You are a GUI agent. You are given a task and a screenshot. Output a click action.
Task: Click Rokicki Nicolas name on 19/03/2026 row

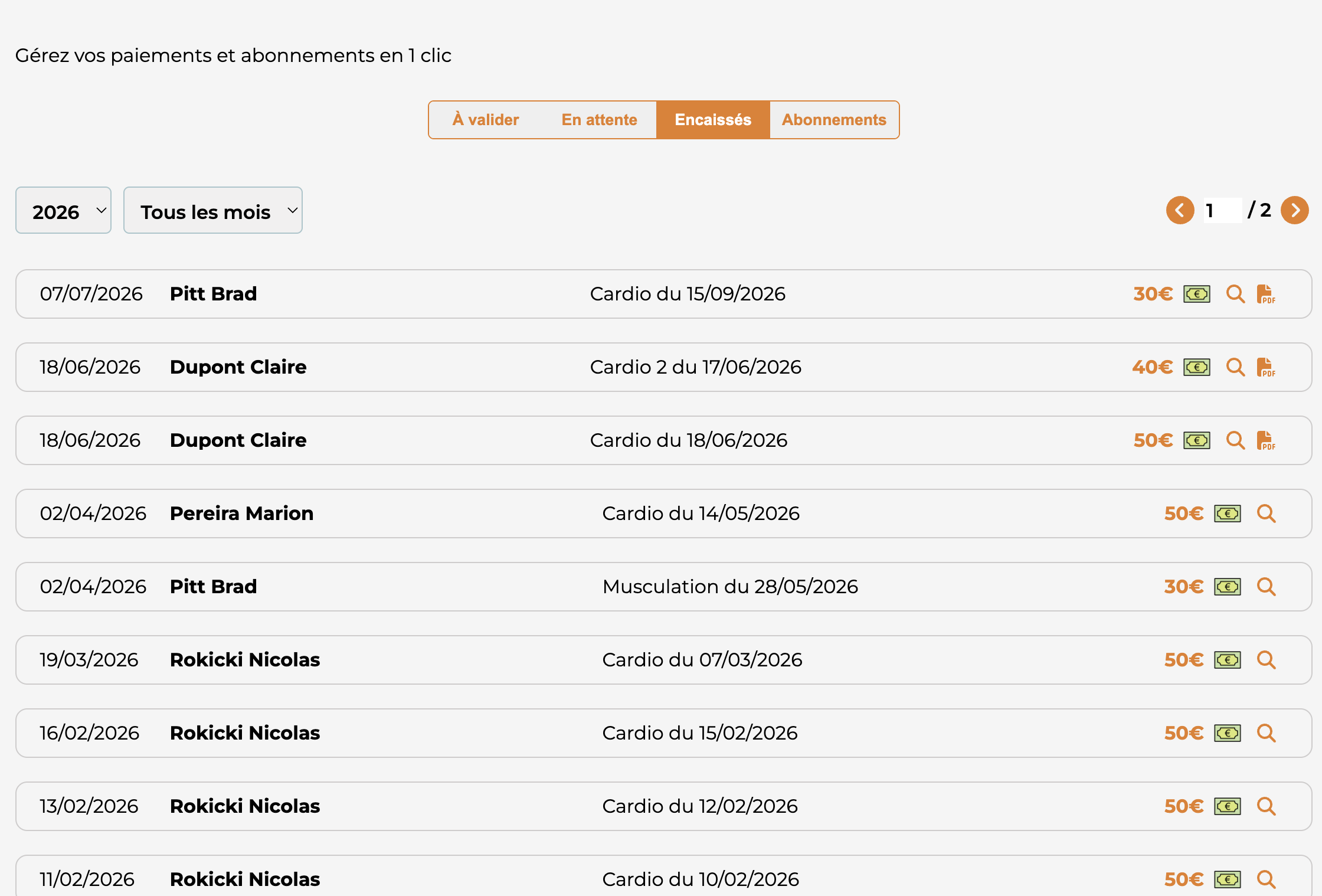(x=245, y=660)
